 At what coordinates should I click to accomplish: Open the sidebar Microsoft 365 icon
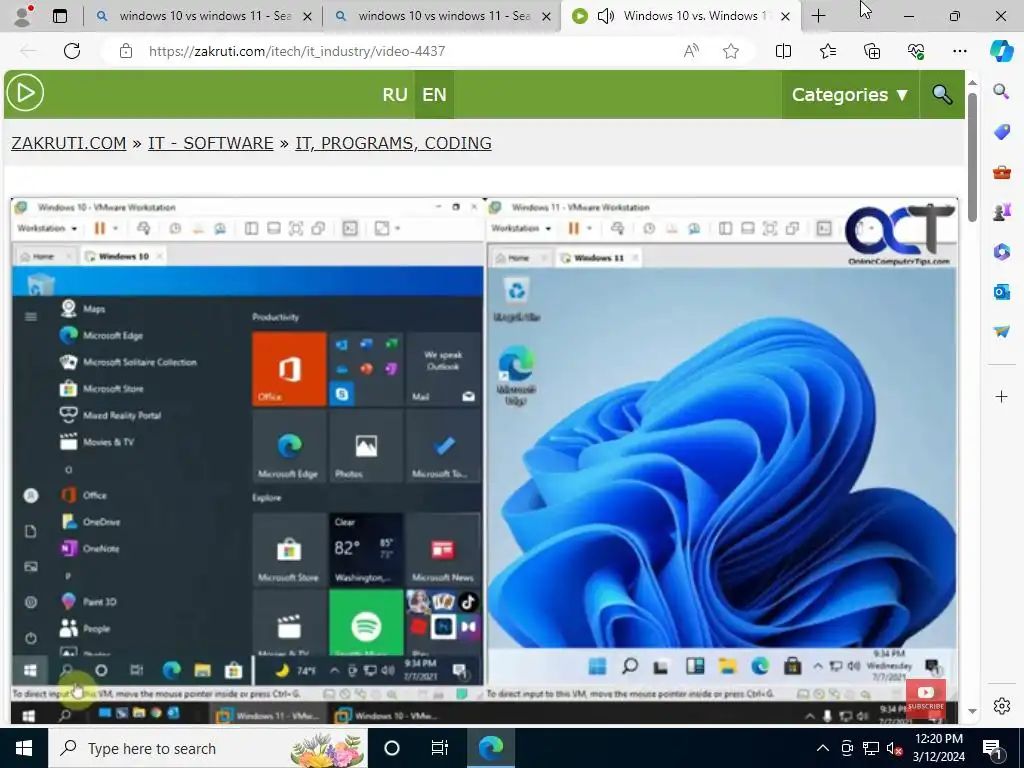pyautogui.click(x=1001, y=251)
